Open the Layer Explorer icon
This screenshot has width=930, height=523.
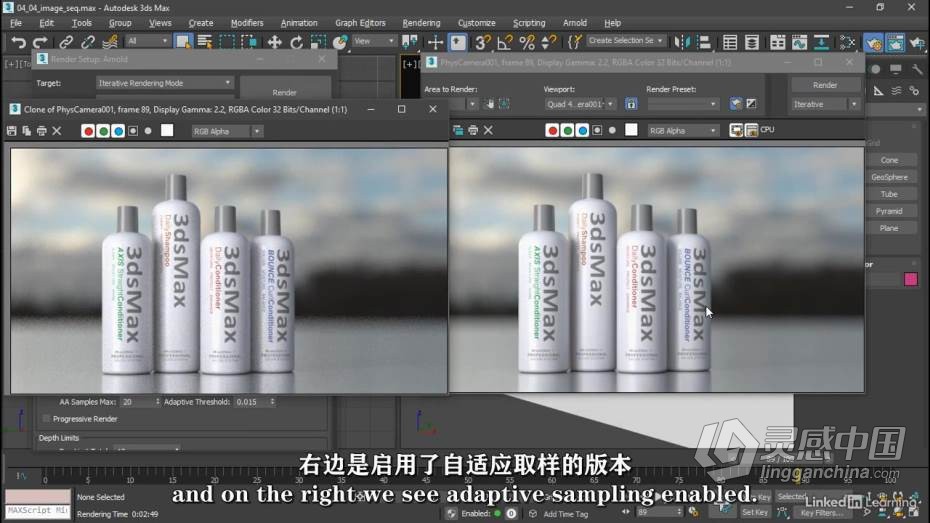click(x=752, y=42)
